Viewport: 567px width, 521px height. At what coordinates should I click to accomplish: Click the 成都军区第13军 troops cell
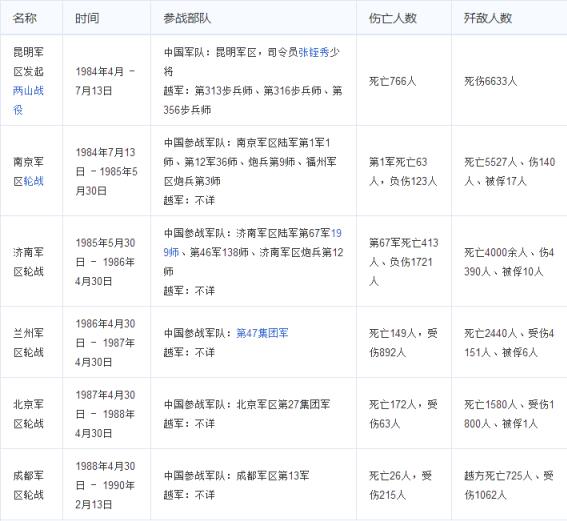[253, 485]
